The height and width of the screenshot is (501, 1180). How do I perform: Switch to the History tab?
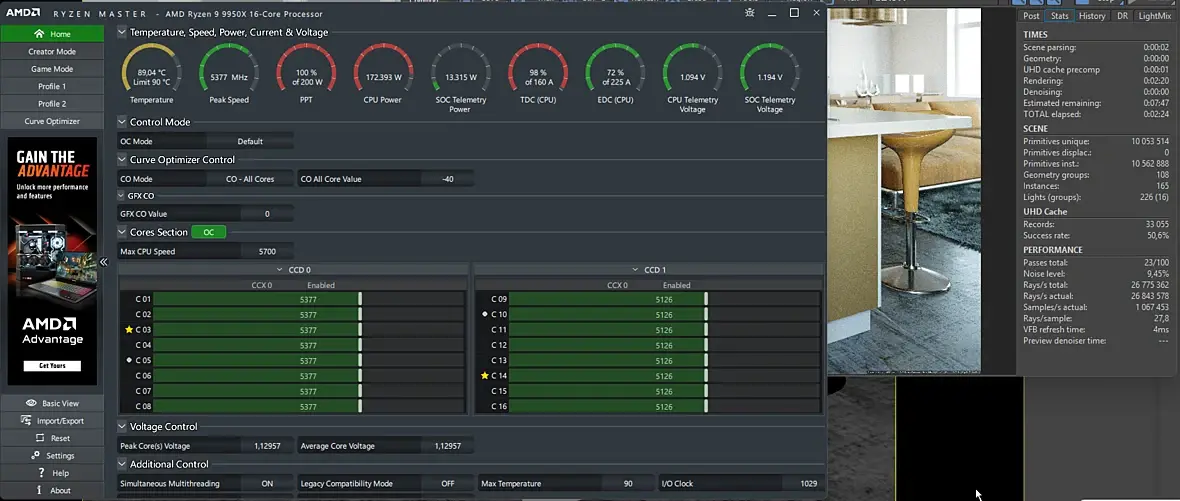point(1092,16)
